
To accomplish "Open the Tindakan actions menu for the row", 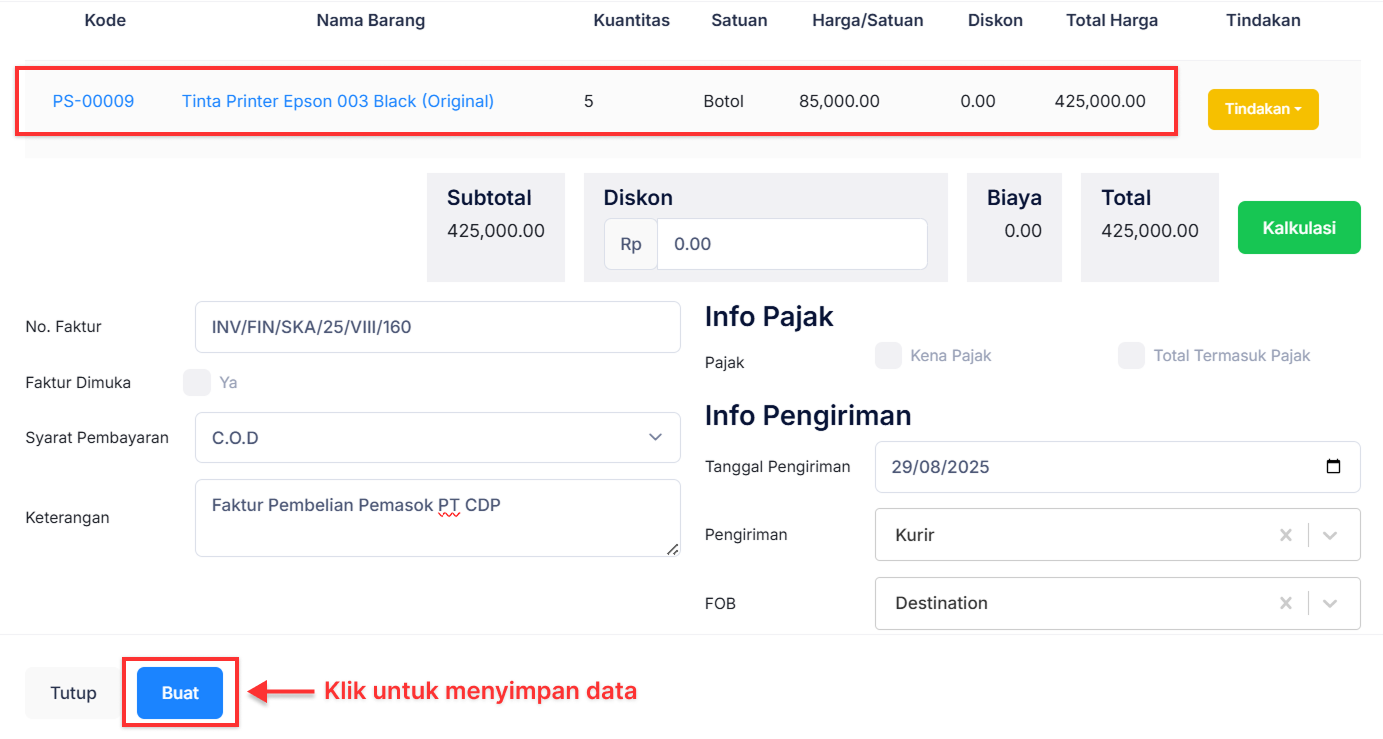I will (x=1263, y=109).
